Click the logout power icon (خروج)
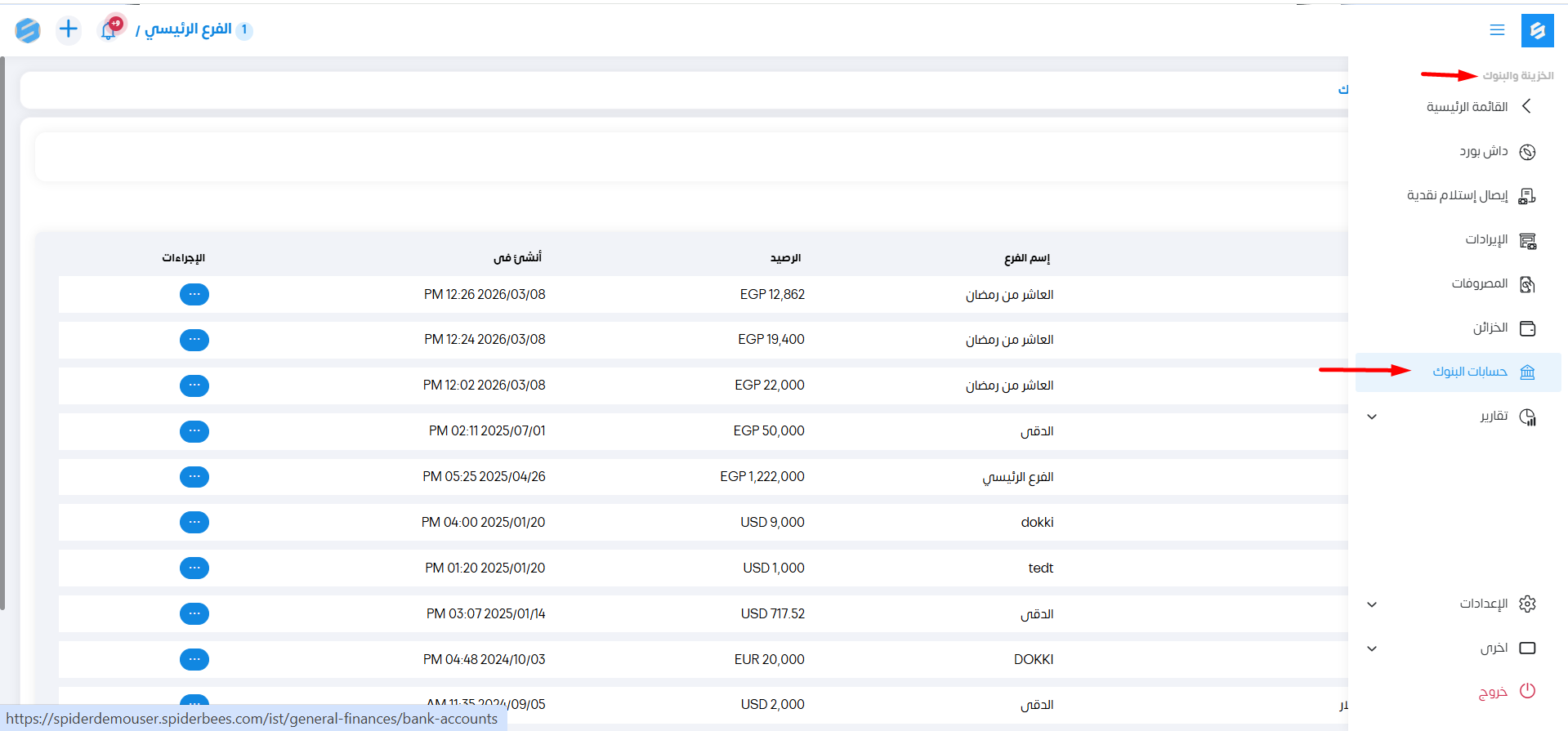This screenshot has width=1568, height=731. click(1527, 691)
